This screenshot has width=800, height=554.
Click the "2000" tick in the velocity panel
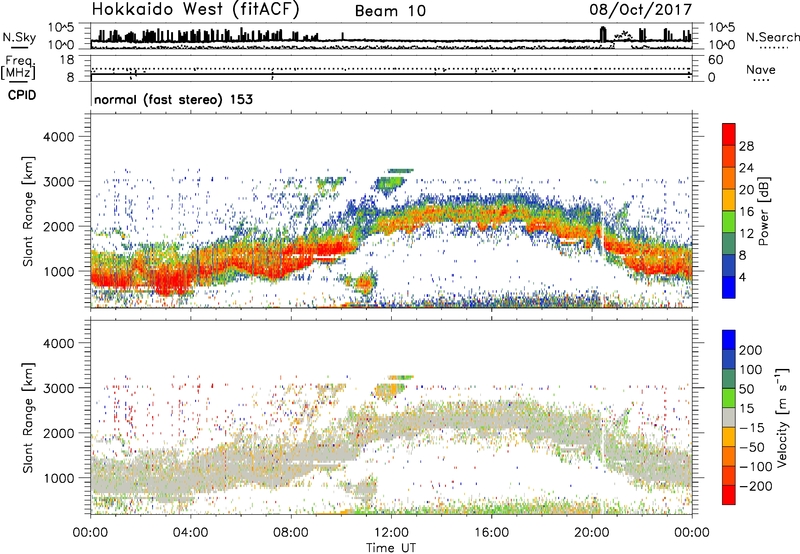click(58, 433)
